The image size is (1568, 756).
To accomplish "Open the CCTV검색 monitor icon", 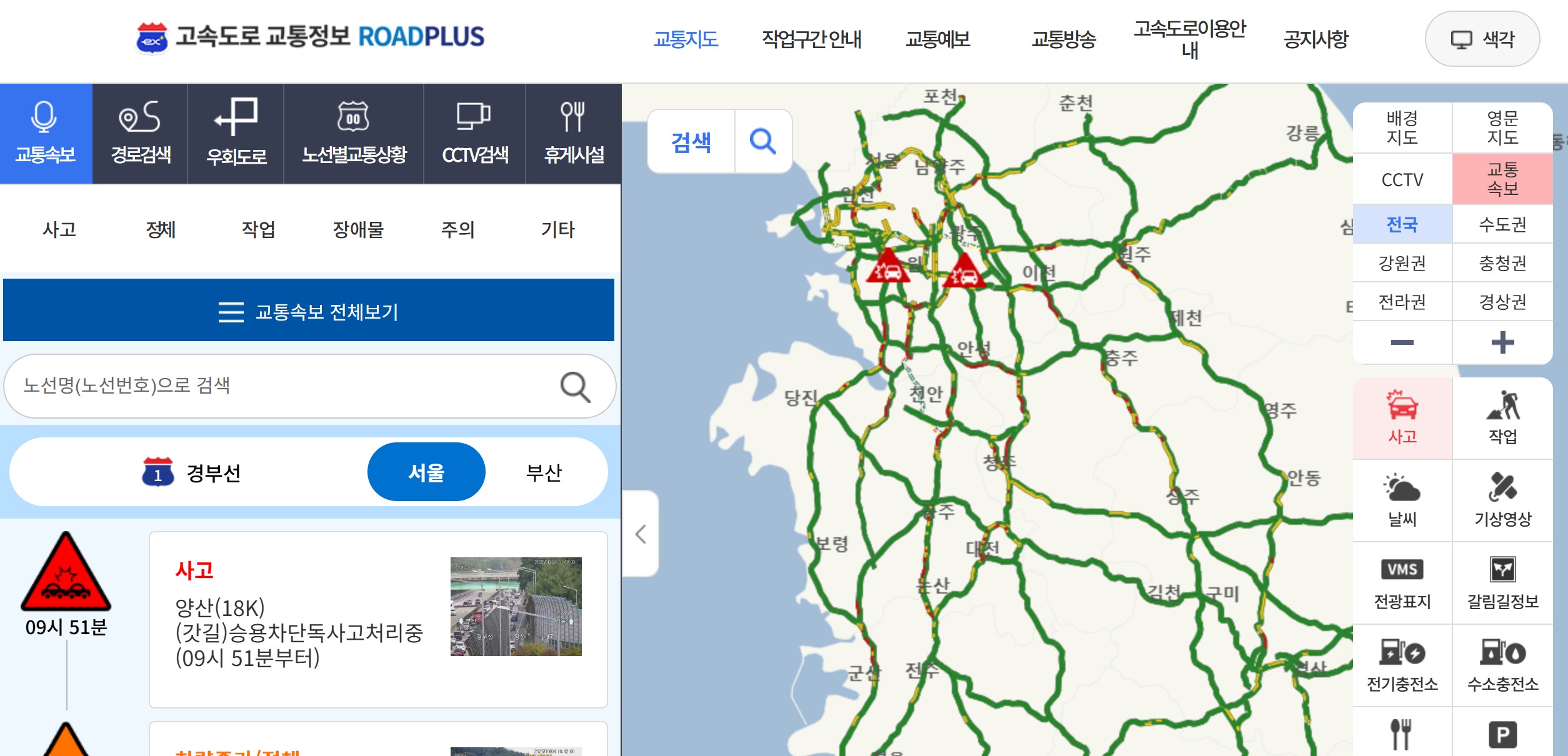I will pyautogui.click(x=474, y=117).
